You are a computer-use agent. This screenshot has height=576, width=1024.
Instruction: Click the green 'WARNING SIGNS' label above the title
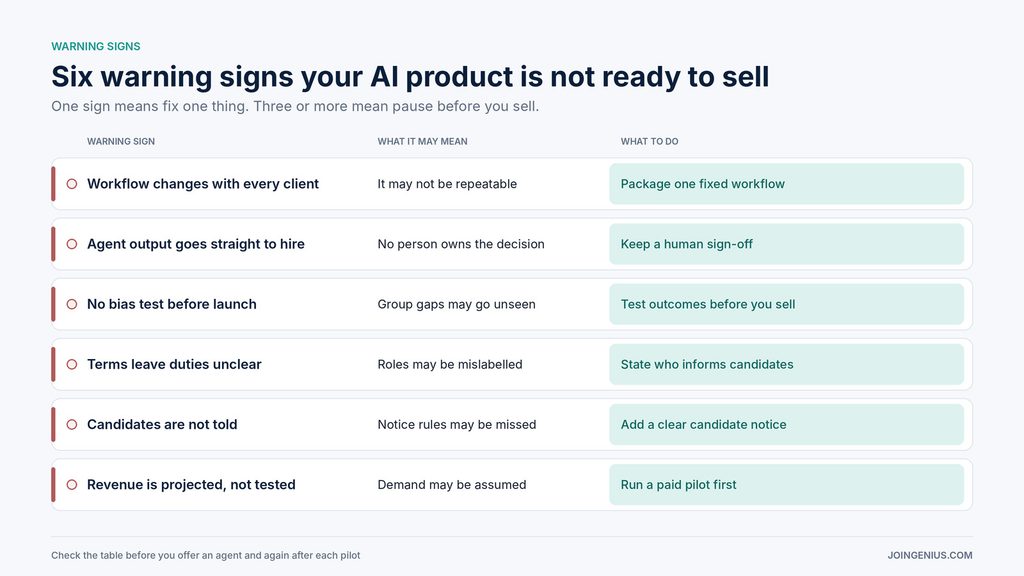[96, 46]
